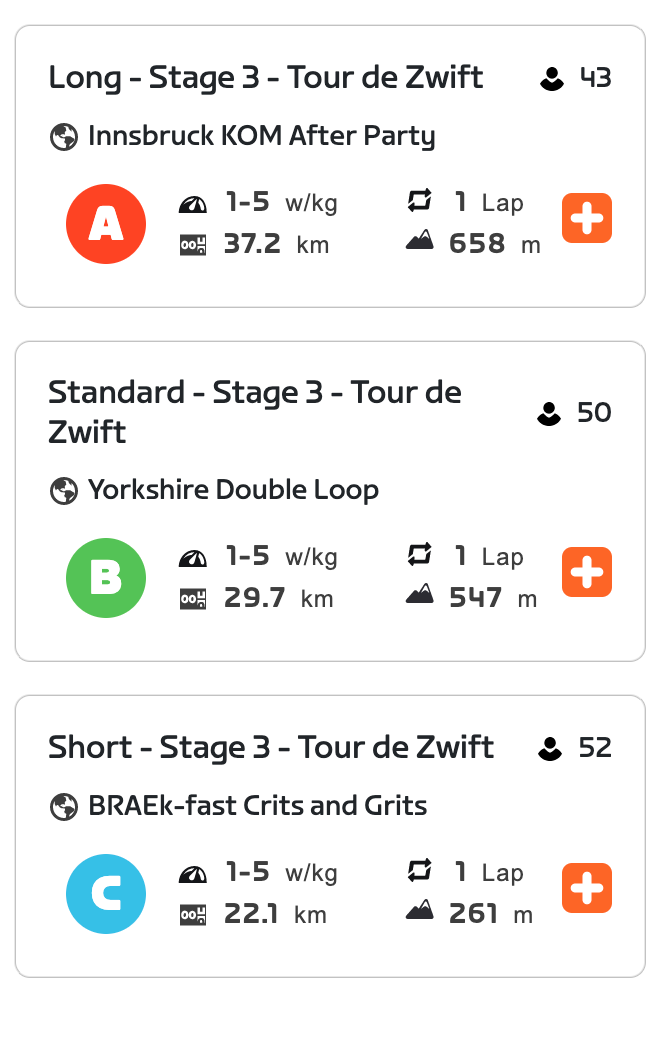Open Short - Stage 3 - Tour de Zwift title

(271, 747)
